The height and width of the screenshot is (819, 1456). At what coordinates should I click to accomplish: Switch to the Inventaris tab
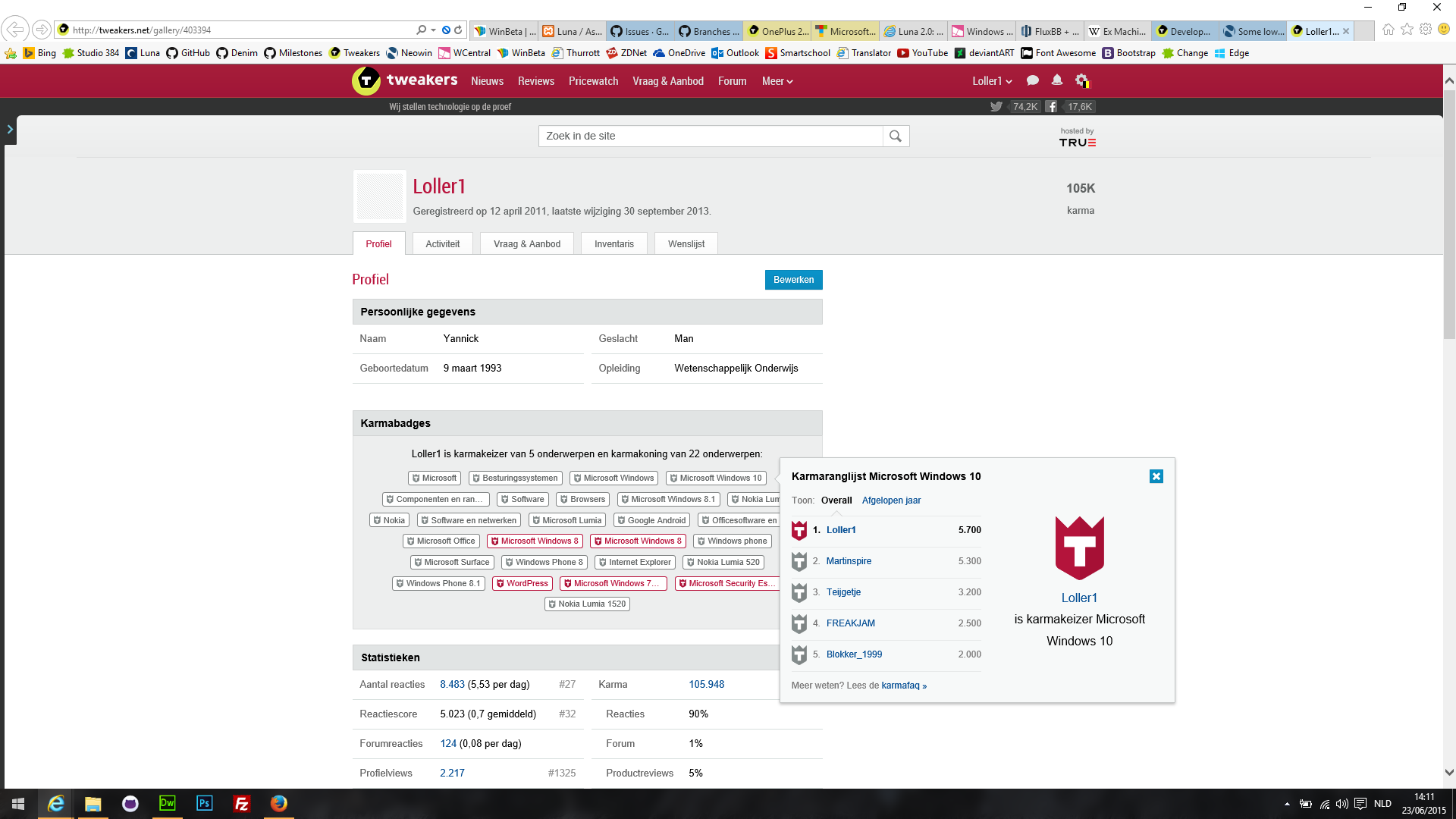(614, 243)
